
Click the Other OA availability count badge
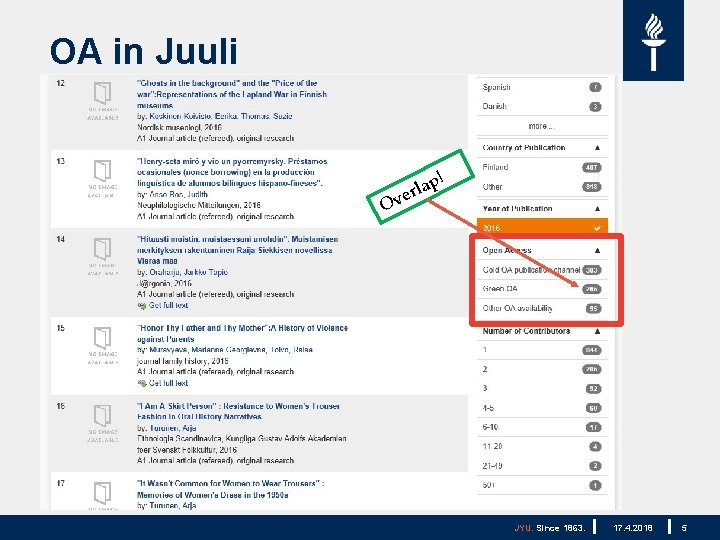(x=593, y=309)
